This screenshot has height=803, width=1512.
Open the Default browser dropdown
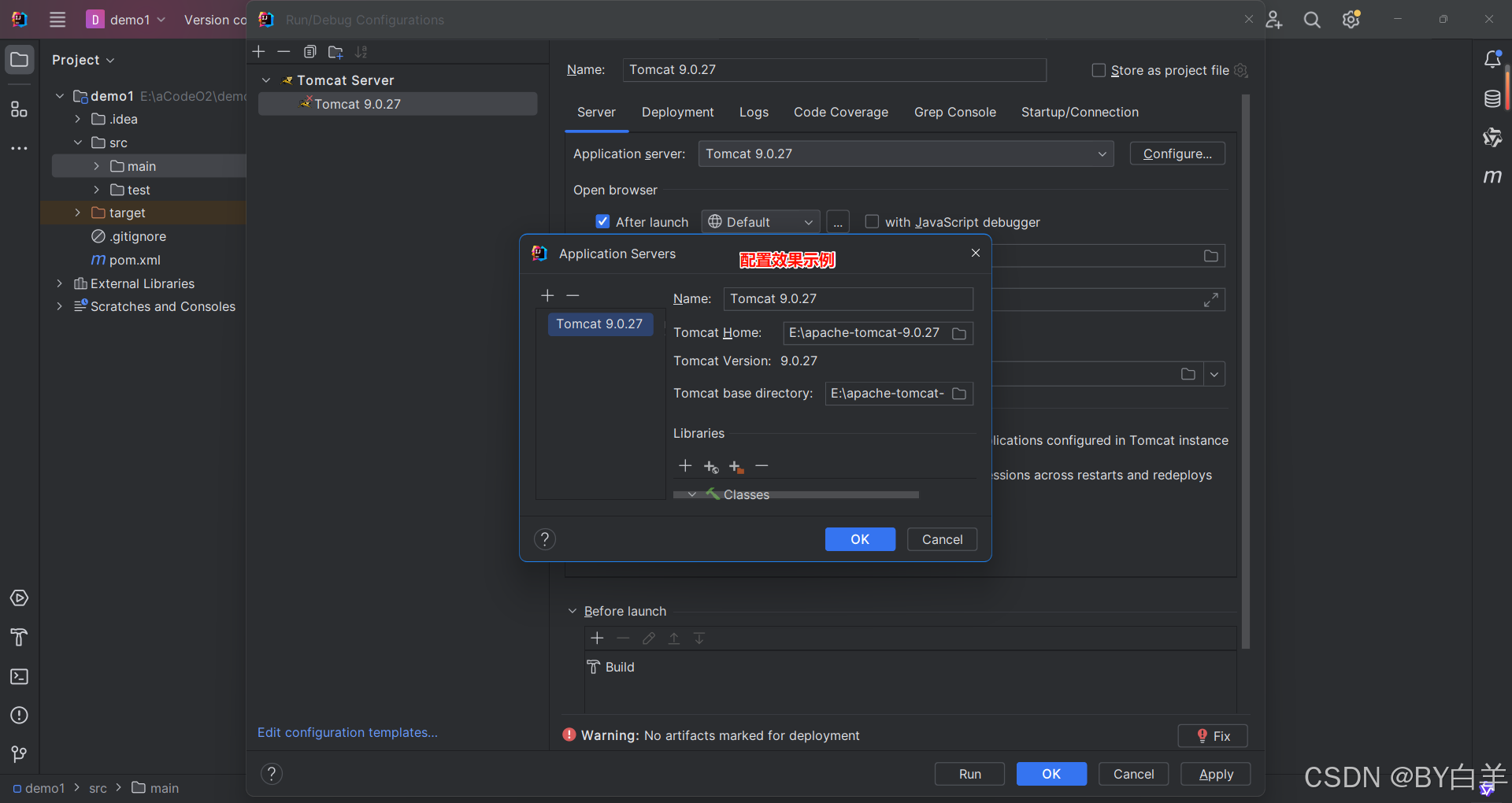[761, 222]
